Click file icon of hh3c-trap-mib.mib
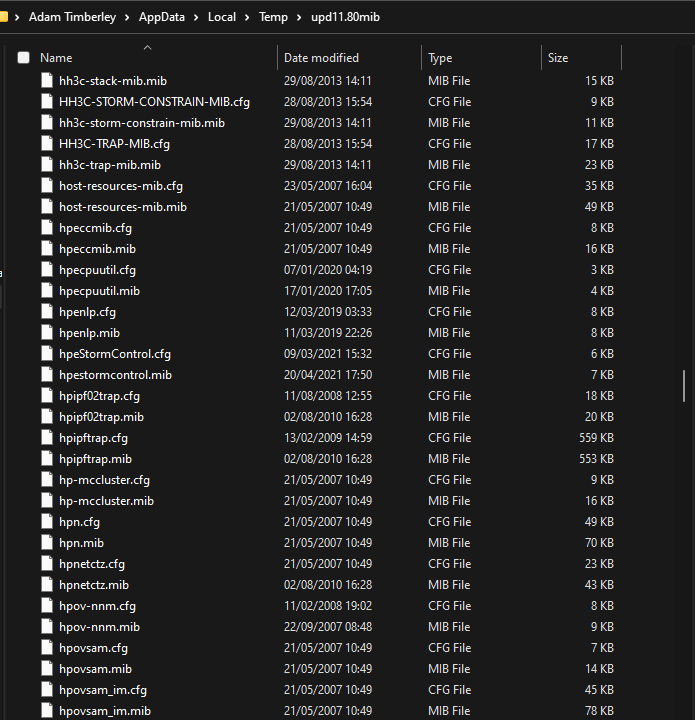The width and height of the screenshot is (695, 720). (47, 164)
